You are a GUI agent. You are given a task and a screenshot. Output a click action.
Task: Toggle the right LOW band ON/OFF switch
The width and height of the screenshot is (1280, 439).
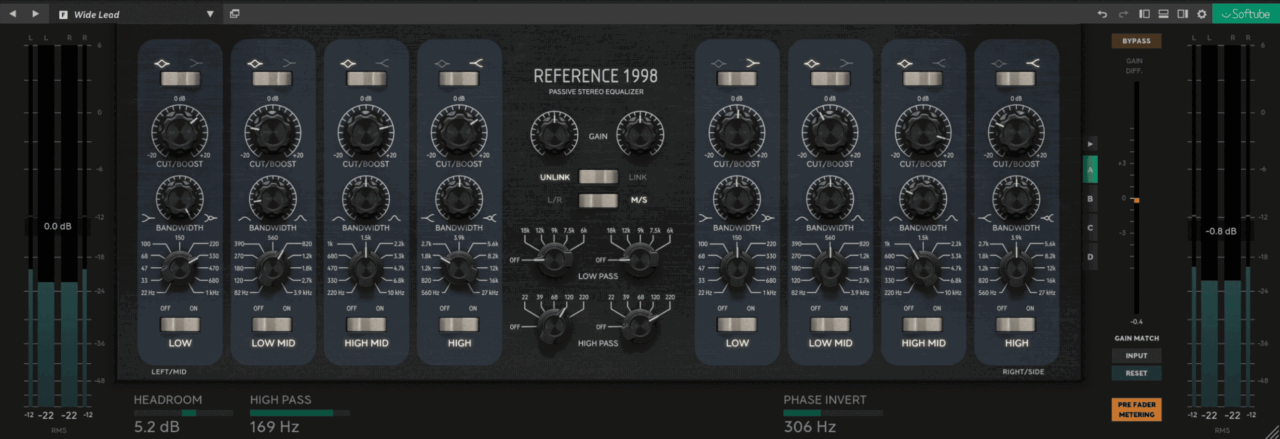pyautogui.click(x=737, y=324)
